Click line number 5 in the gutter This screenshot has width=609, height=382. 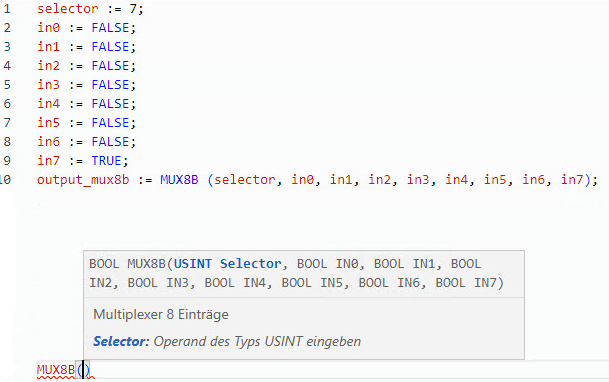7,85
